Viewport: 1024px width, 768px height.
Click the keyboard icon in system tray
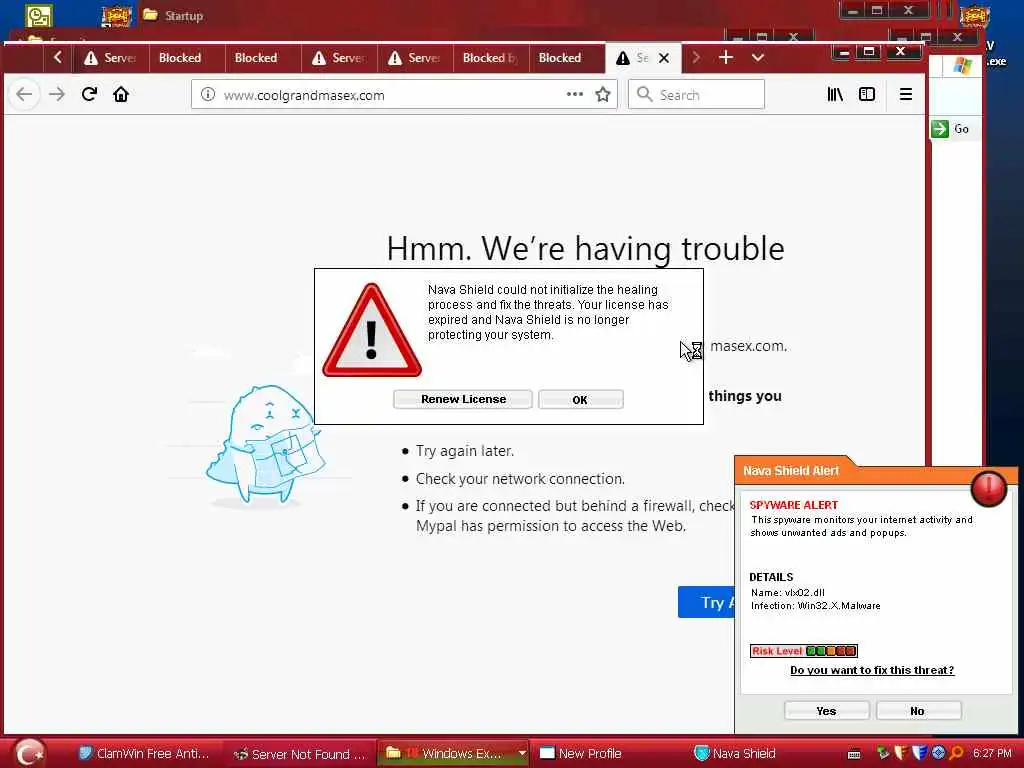pyautogui.click(x=854, y=754)
